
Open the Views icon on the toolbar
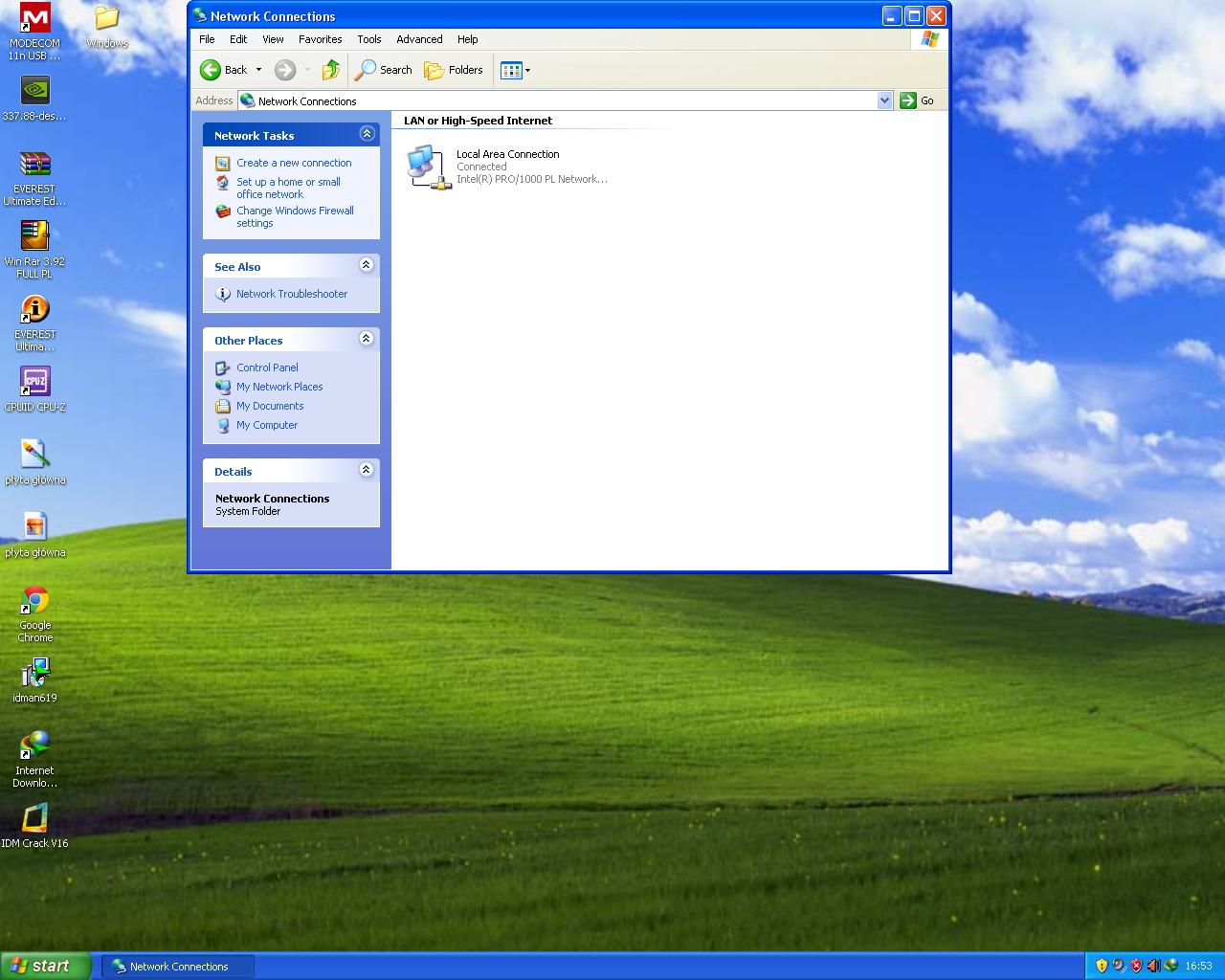(x=510, y=70)
